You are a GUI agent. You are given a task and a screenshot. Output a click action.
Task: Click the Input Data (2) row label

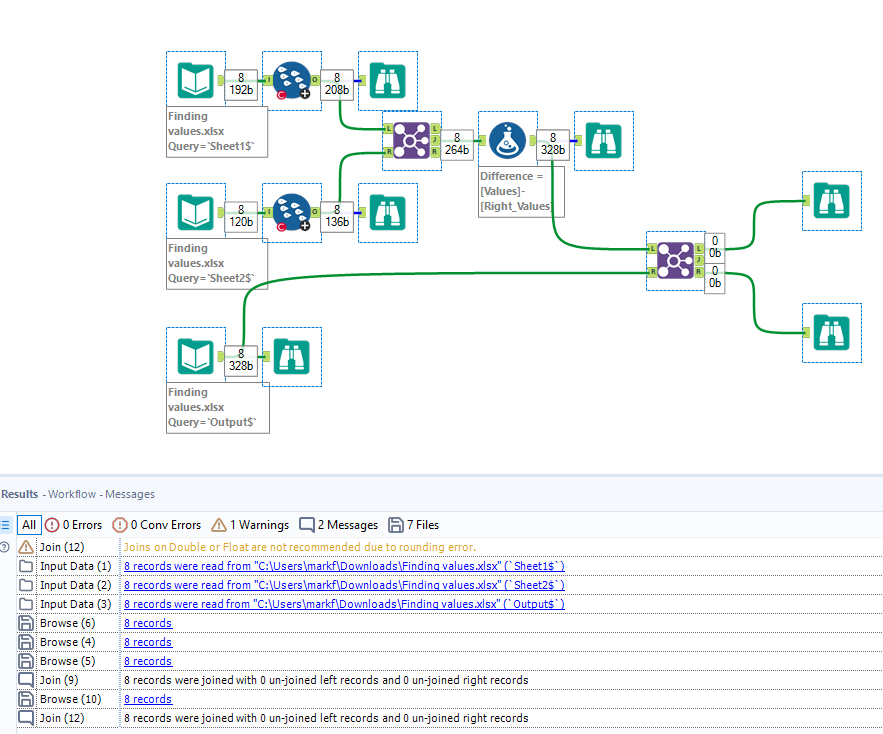(75, 585)
